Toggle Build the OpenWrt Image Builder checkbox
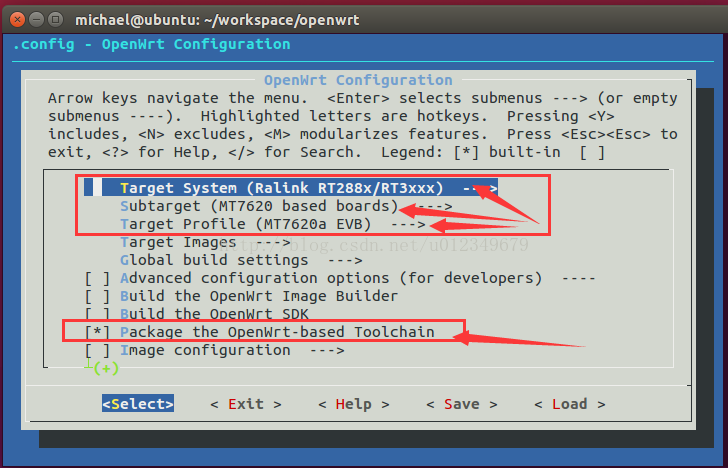 click(98, 297)
